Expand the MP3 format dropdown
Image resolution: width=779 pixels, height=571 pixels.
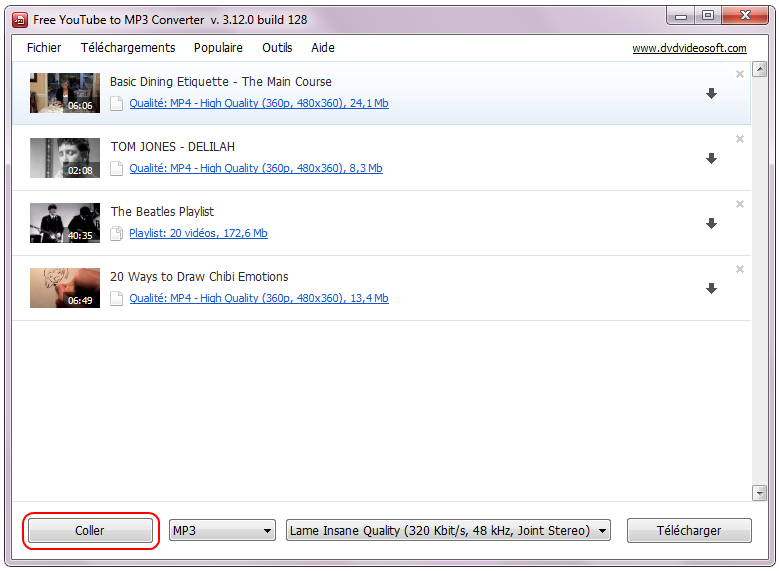(222, 531)
